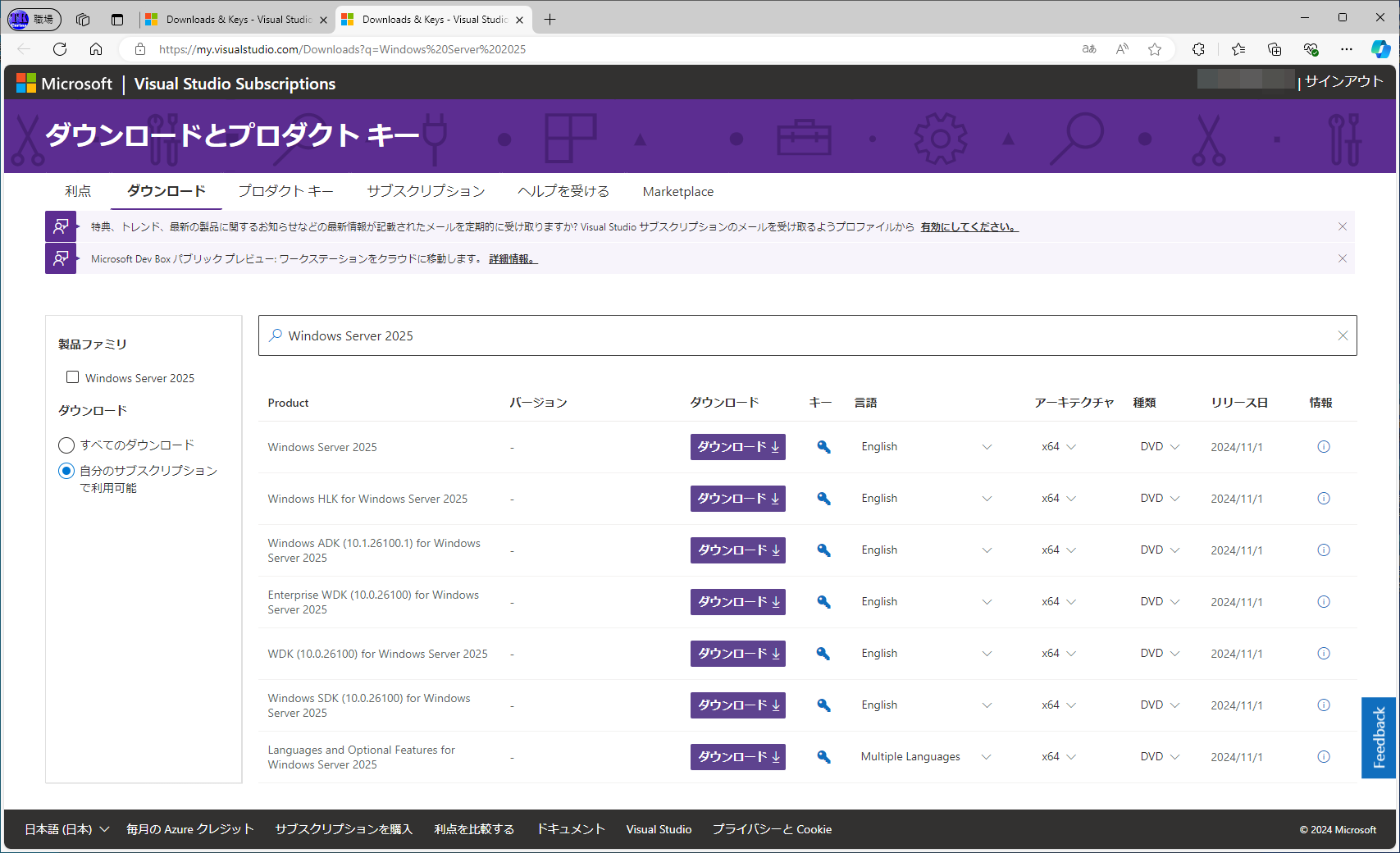
Task: Open Copilot icon in browser toolbar
Action: point(1380,49)
